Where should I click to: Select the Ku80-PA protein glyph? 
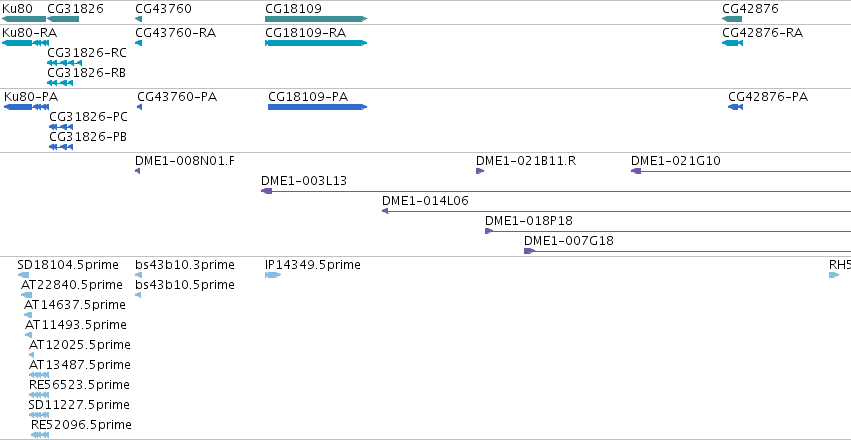click(20, 107)
